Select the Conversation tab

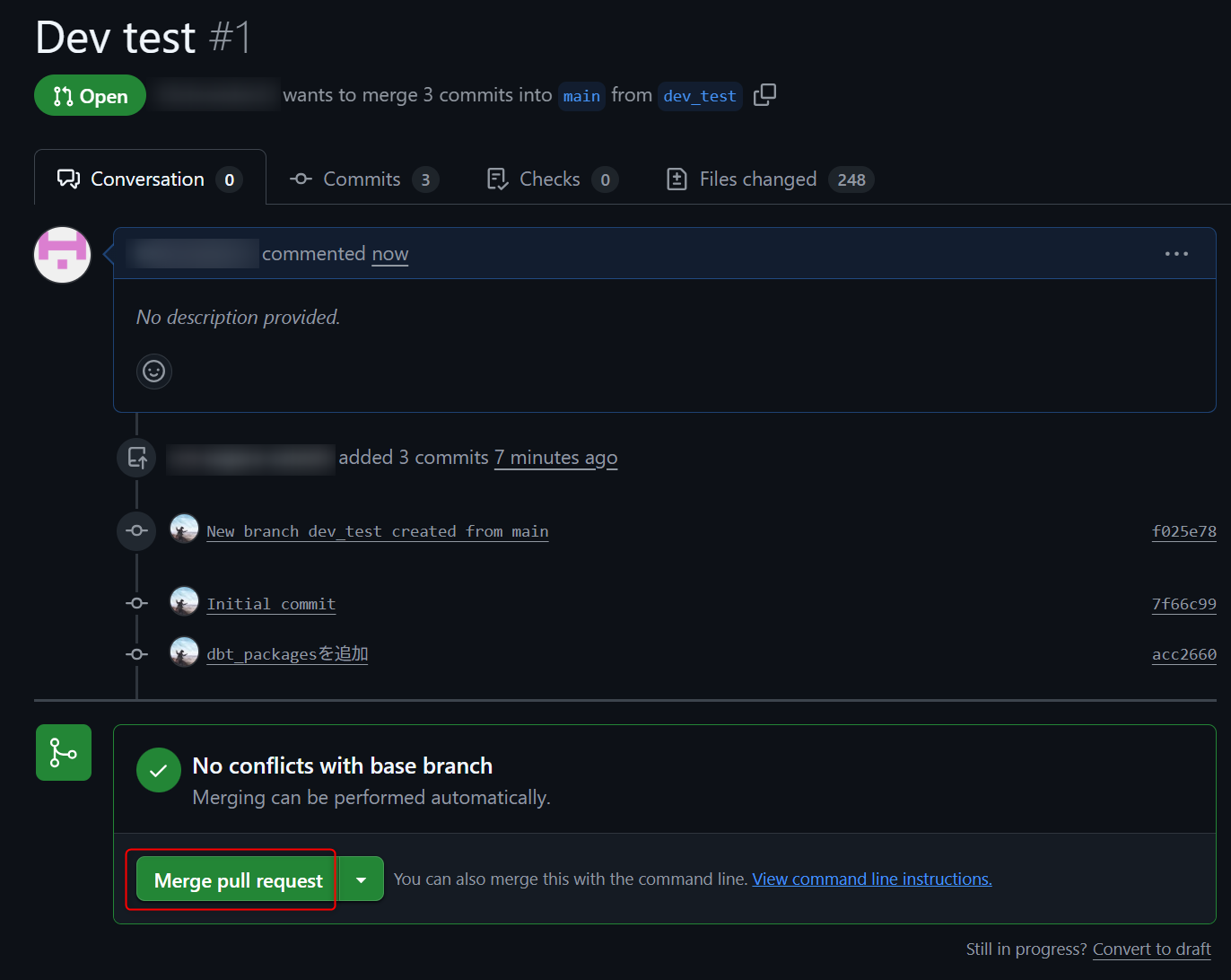point(149,179)
